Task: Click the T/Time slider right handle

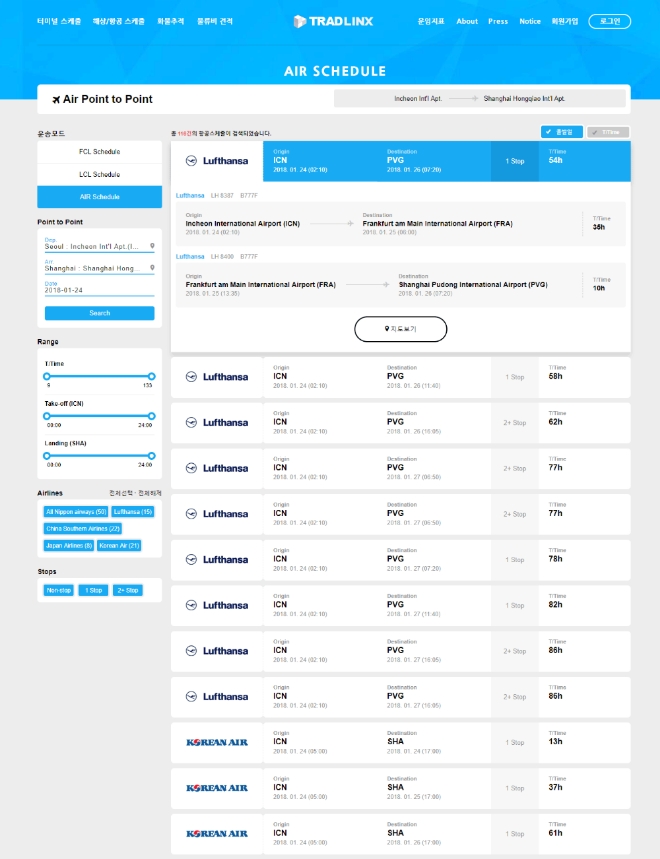Action: tap(152, 376)
